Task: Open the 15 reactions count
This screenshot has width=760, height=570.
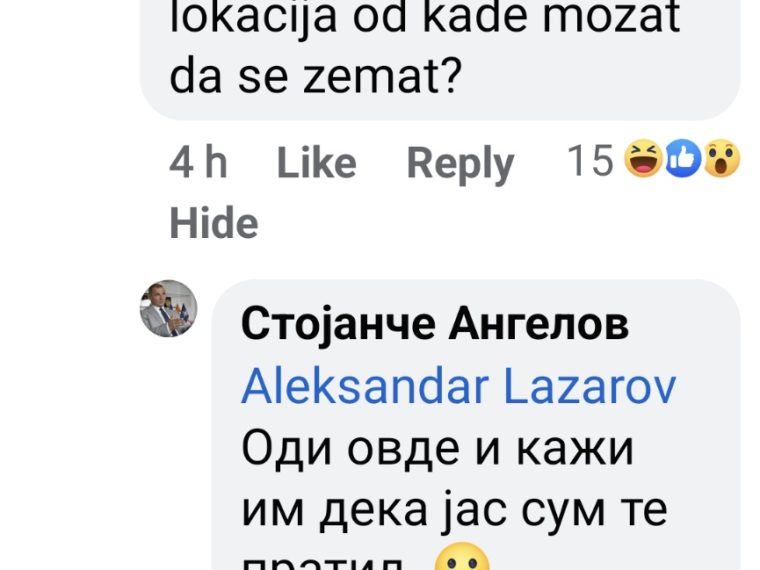Action: 653,159
